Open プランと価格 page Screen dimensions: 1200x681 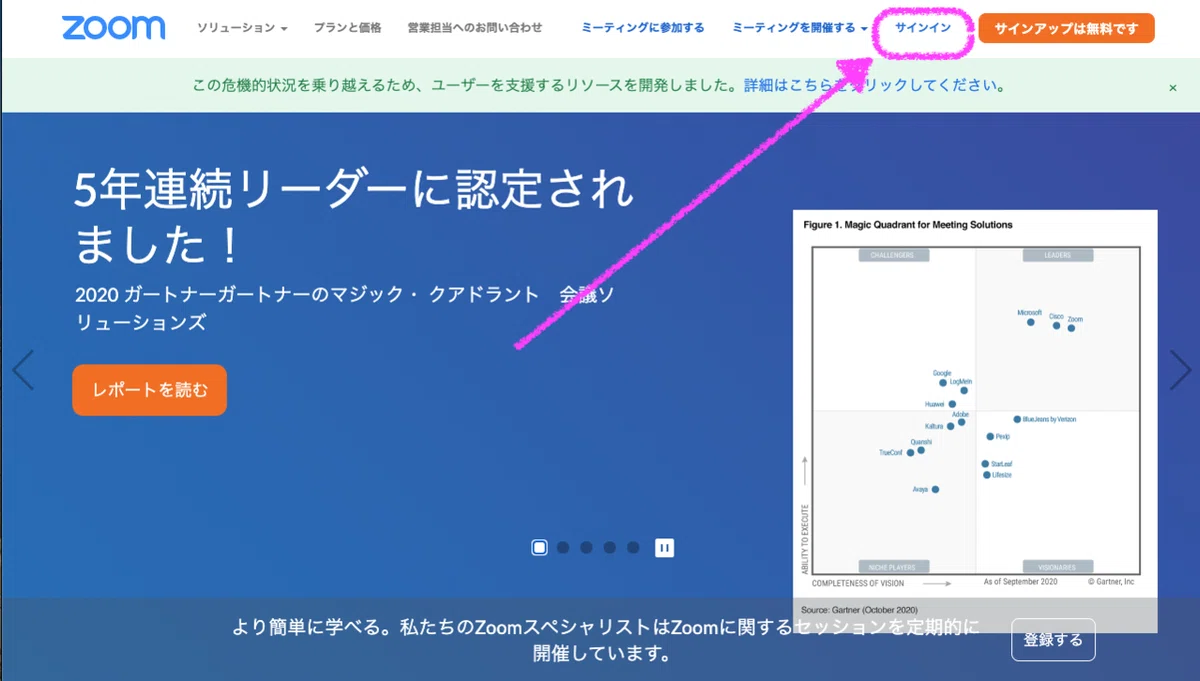347,28
